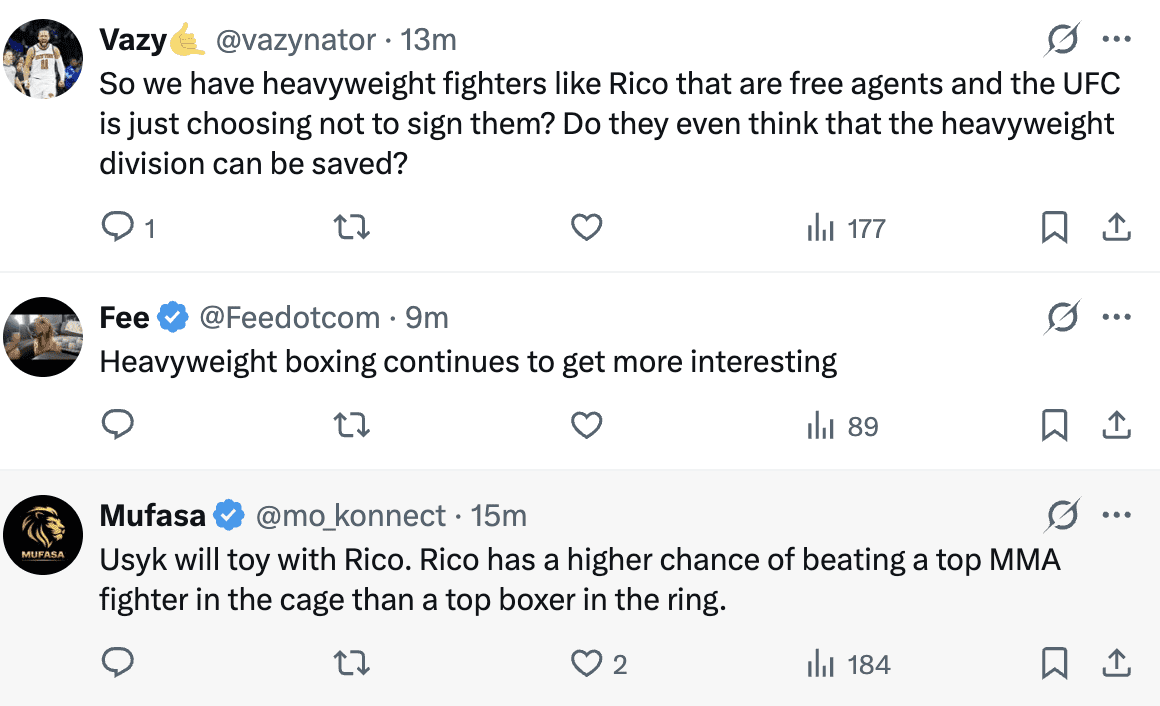The height and width of the screenshot is (706, 1160).
Task: Repost Vazy's tweet about Rico
Action: coord(351,229)
